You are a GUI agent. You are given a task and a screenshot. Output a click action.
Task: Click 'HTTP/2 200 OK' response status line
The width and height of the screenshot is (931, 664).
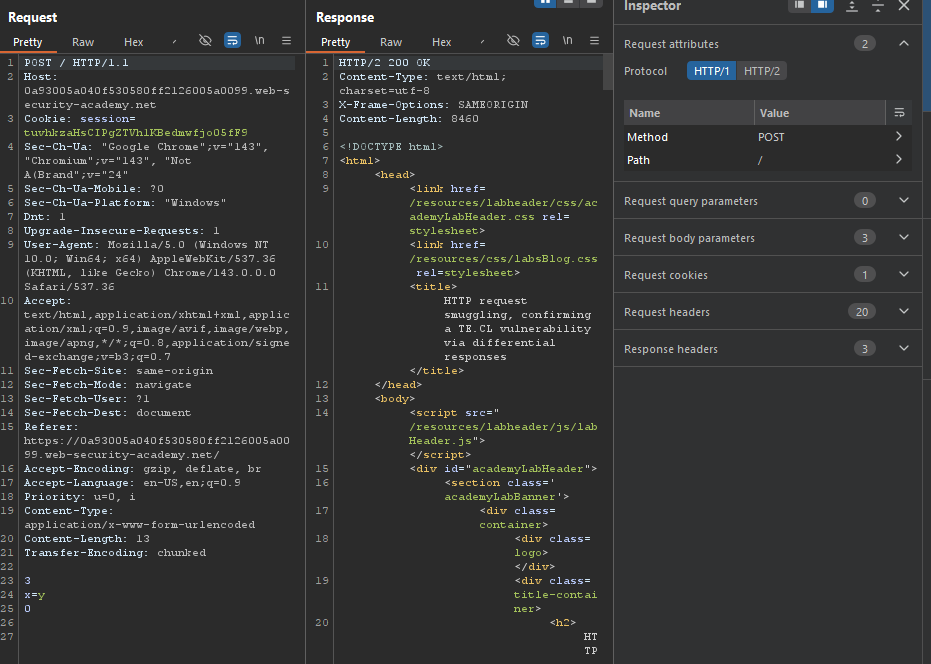[x=385, y=62]
